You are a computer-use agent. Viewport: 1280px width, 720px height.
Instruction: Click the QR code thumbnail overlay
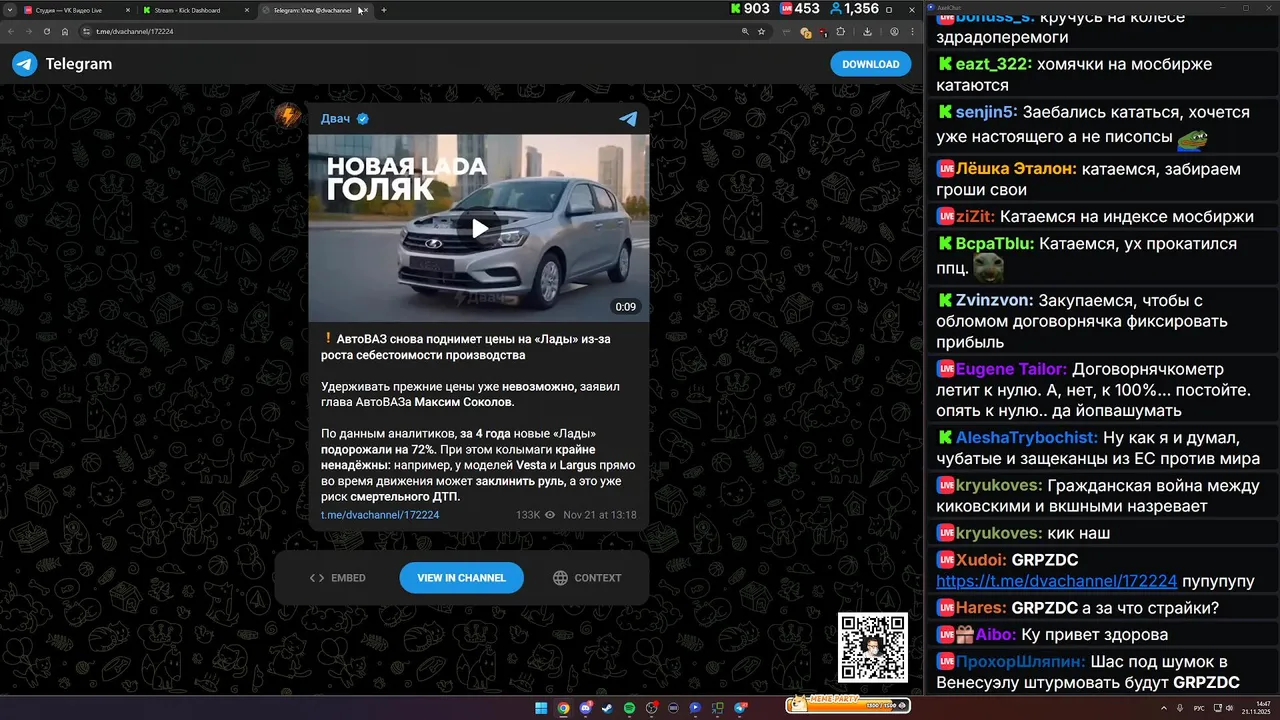873,647
